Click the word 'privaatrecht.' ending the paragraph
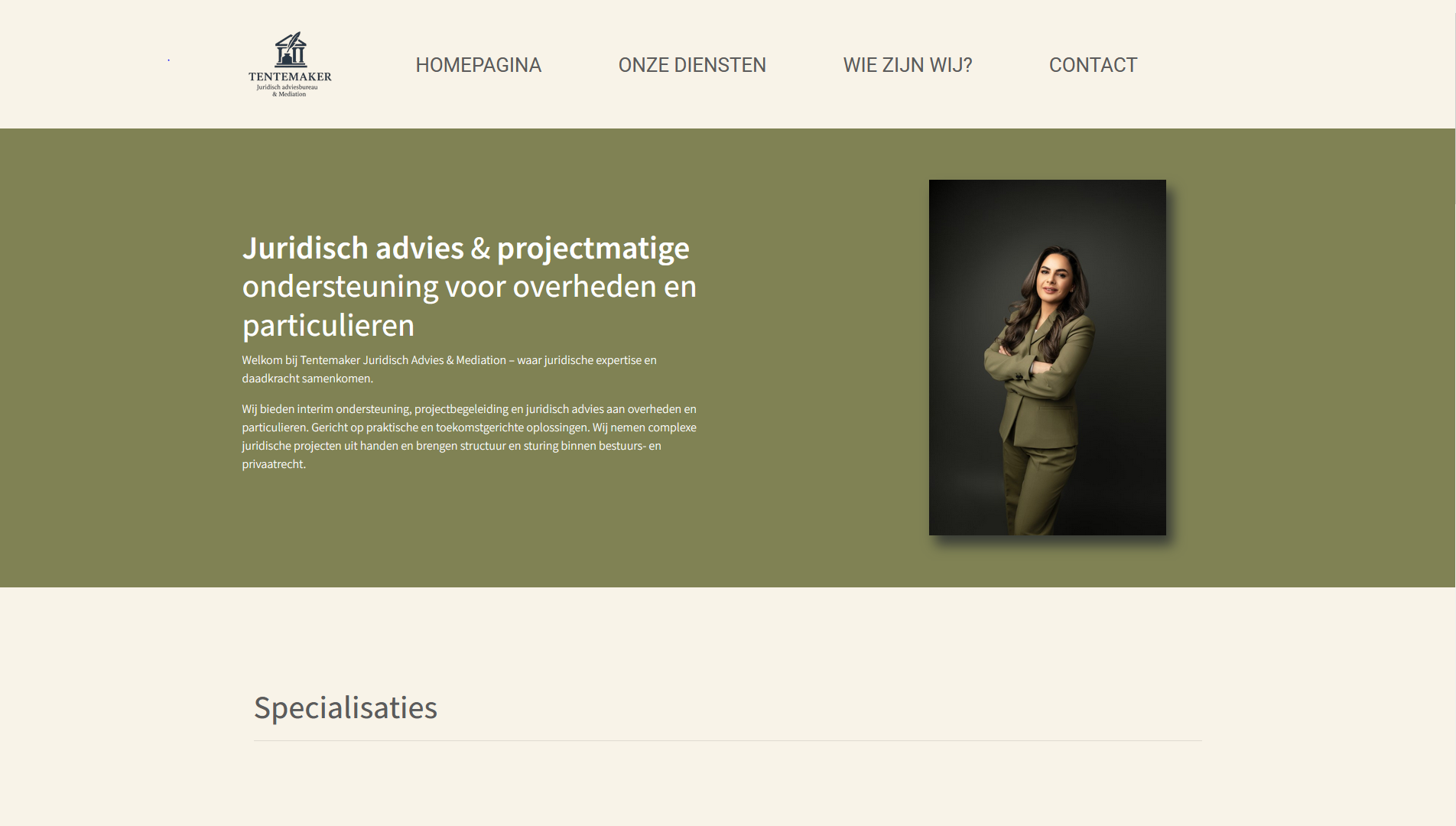The height and width of the screenshot is (826, 1456). 274,464
